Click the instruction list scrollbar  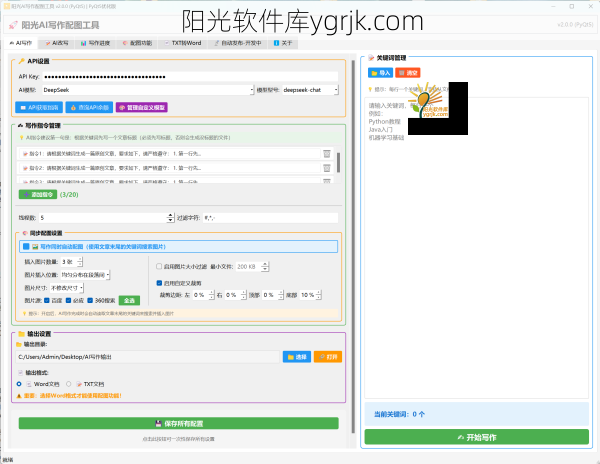coord(338,163)
